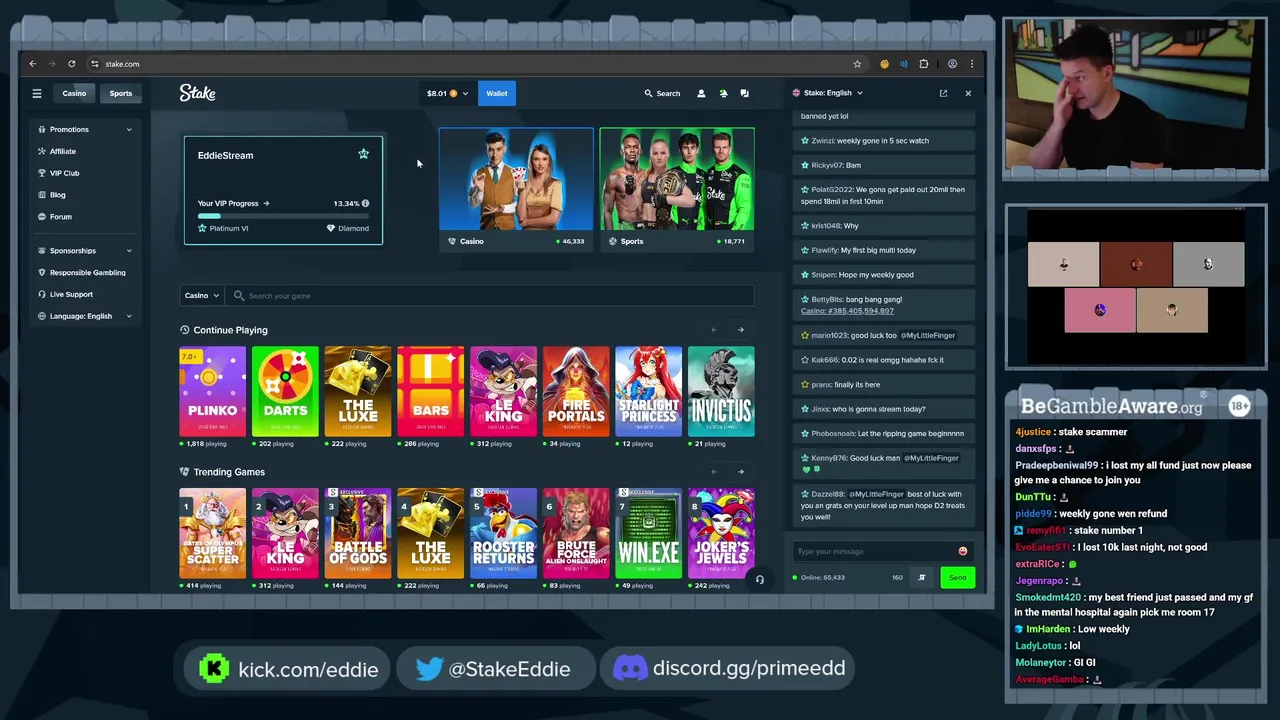Send the chat message
The image size is (1280, 720).
click(957, 577)
